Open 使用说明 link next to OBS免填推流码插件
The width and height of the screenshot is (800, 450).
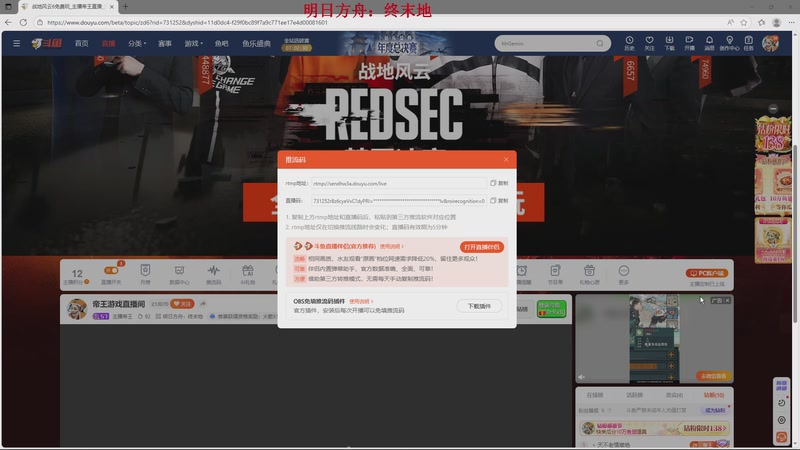pos(361,302)
